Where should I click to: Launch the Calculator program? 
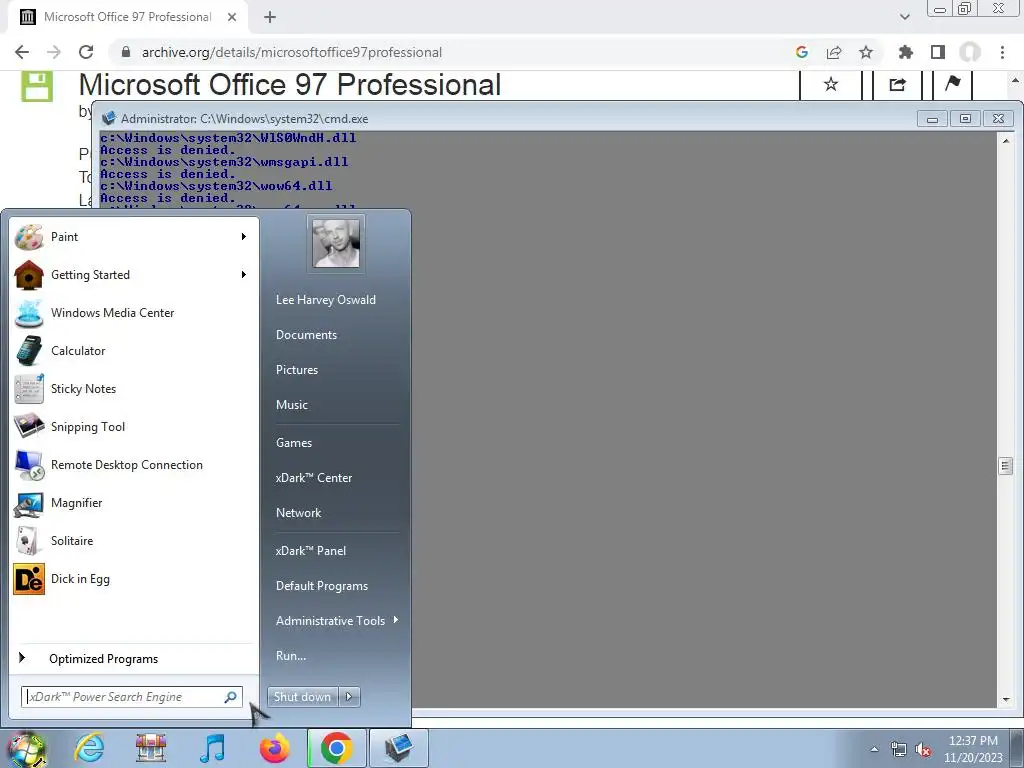click(133, 351)
